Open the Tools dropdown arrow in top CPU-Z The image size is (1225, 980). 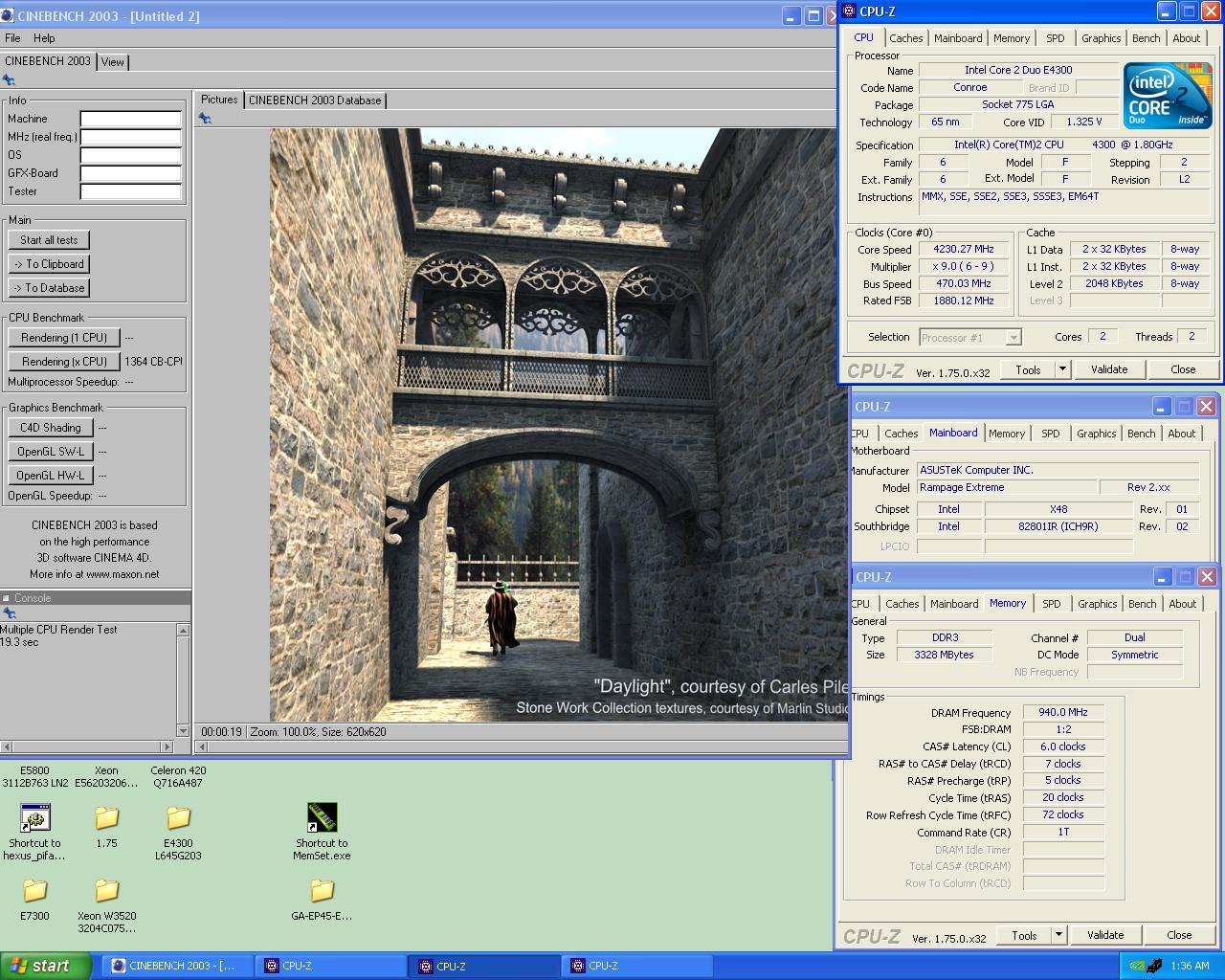[x=1061, y=369]
